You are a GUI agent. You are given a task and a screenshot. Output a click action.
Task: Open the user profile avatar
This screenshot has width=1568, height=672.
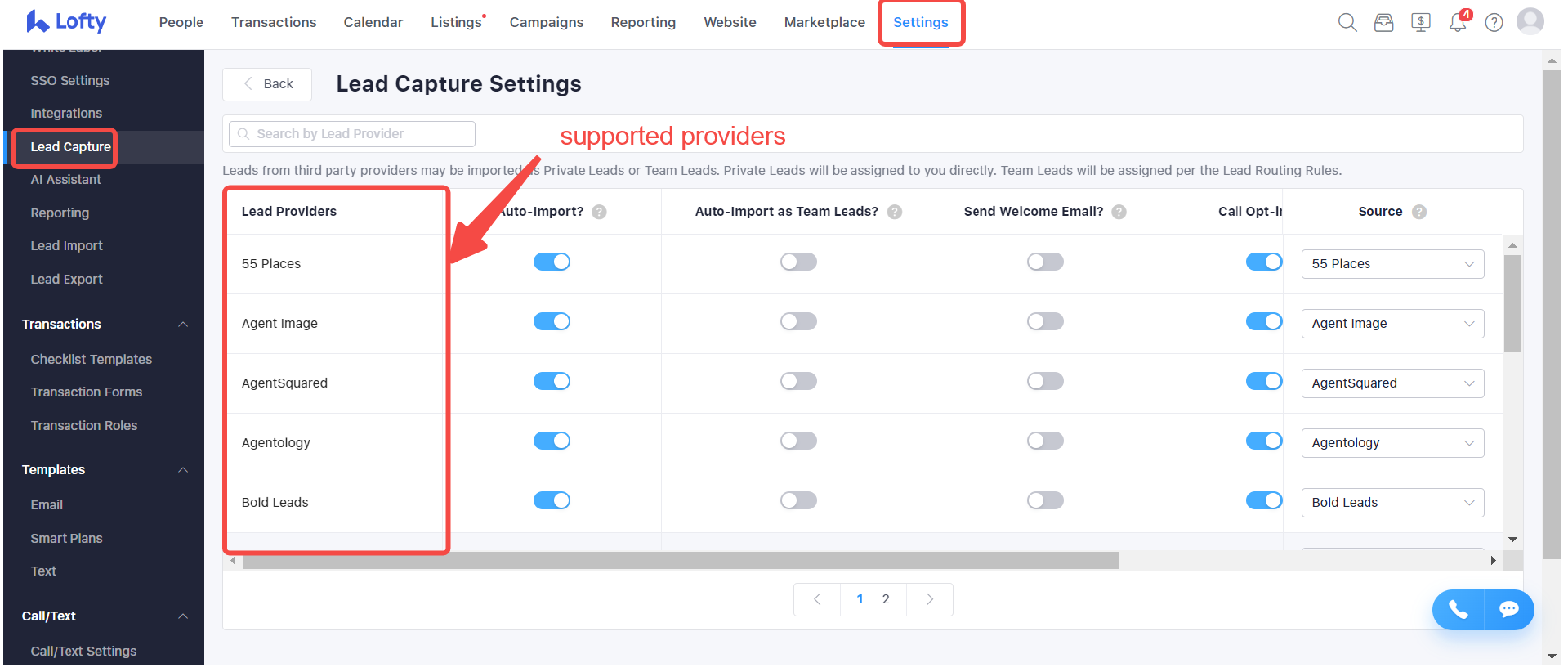coord(1530,21)
